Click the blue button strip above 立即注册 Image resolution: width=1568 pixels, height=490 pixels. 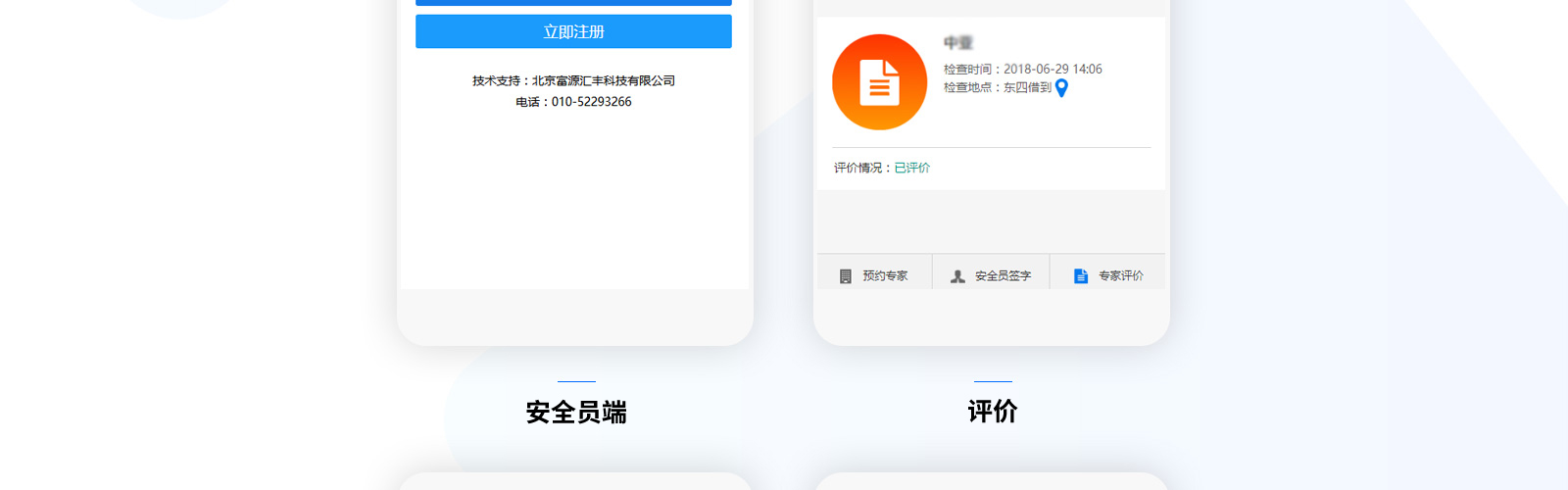(573, 3)
